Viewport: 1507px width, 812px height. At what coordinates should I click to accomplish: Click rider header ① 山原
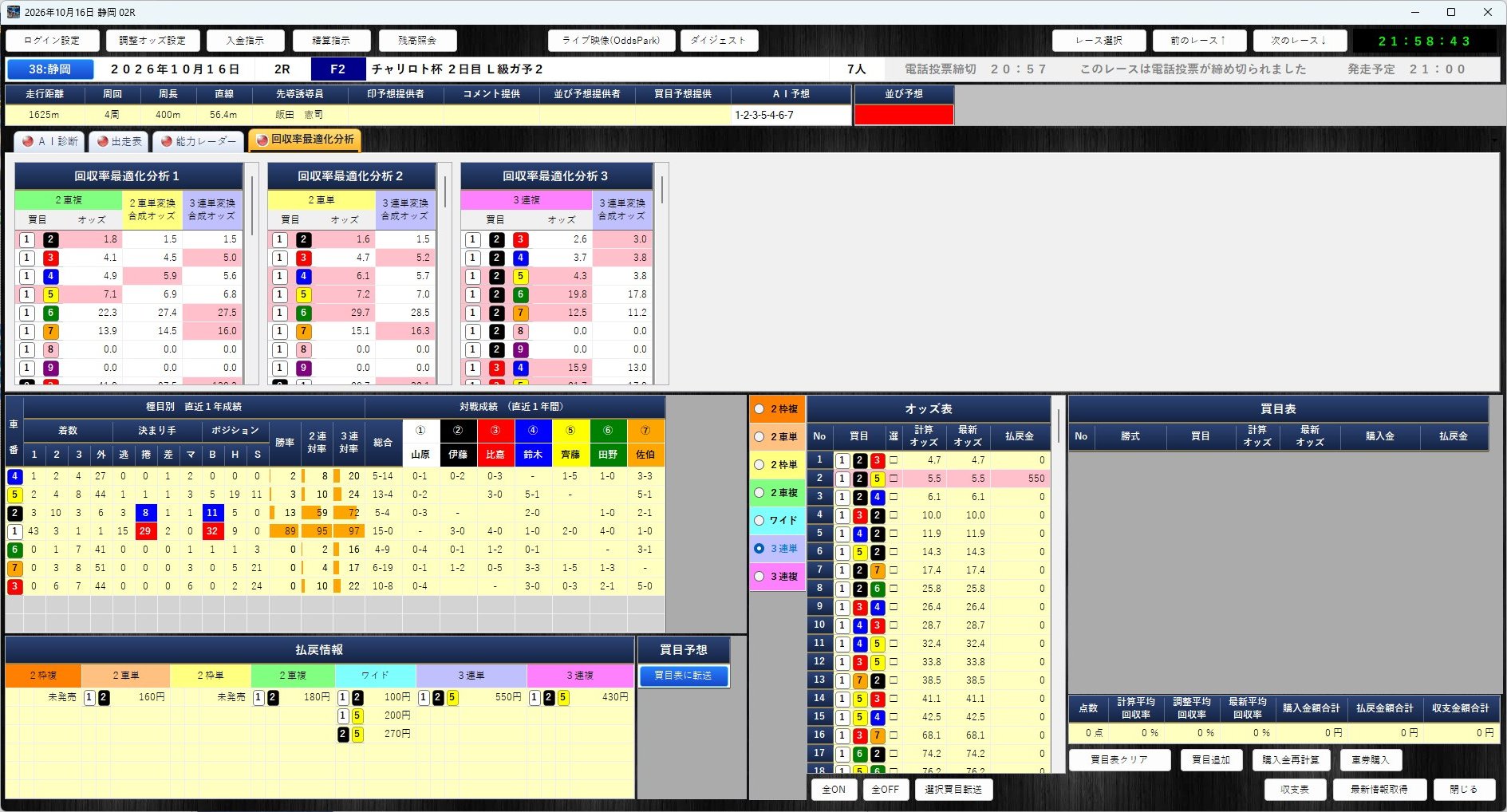[420, 442]
